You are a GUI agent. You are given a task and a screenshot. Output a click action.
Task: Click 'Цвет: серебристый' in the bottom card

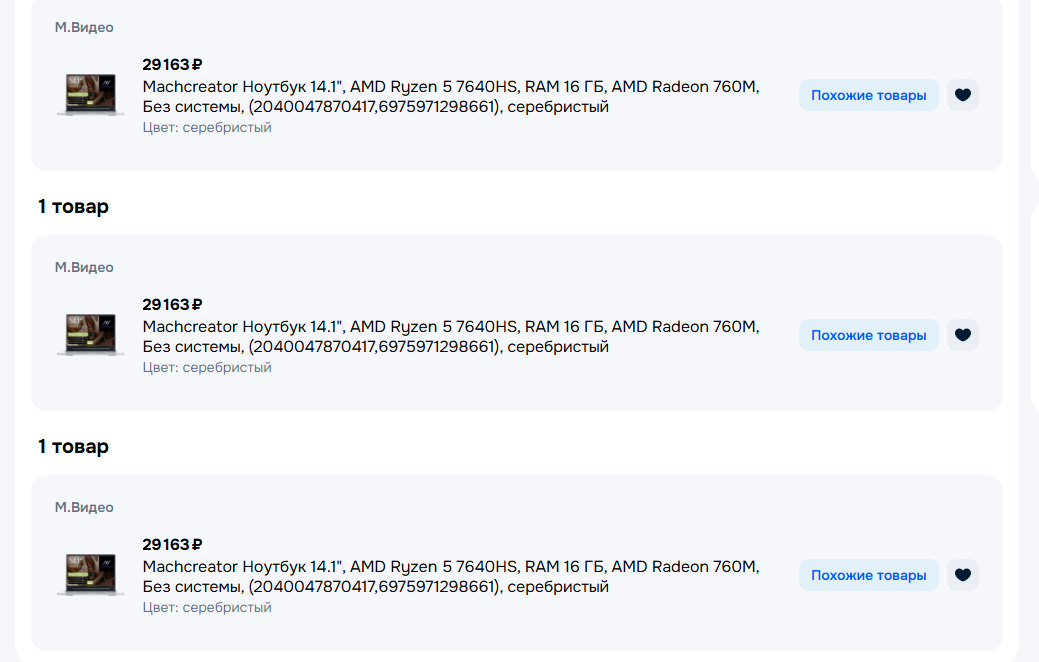[x=207, y=607]
